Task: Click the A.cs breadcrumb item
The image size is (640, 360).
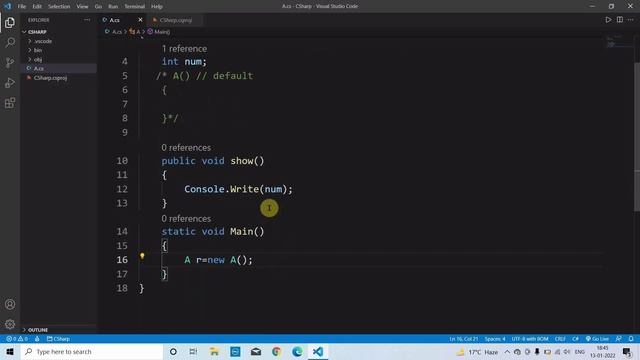Action: 113,31
